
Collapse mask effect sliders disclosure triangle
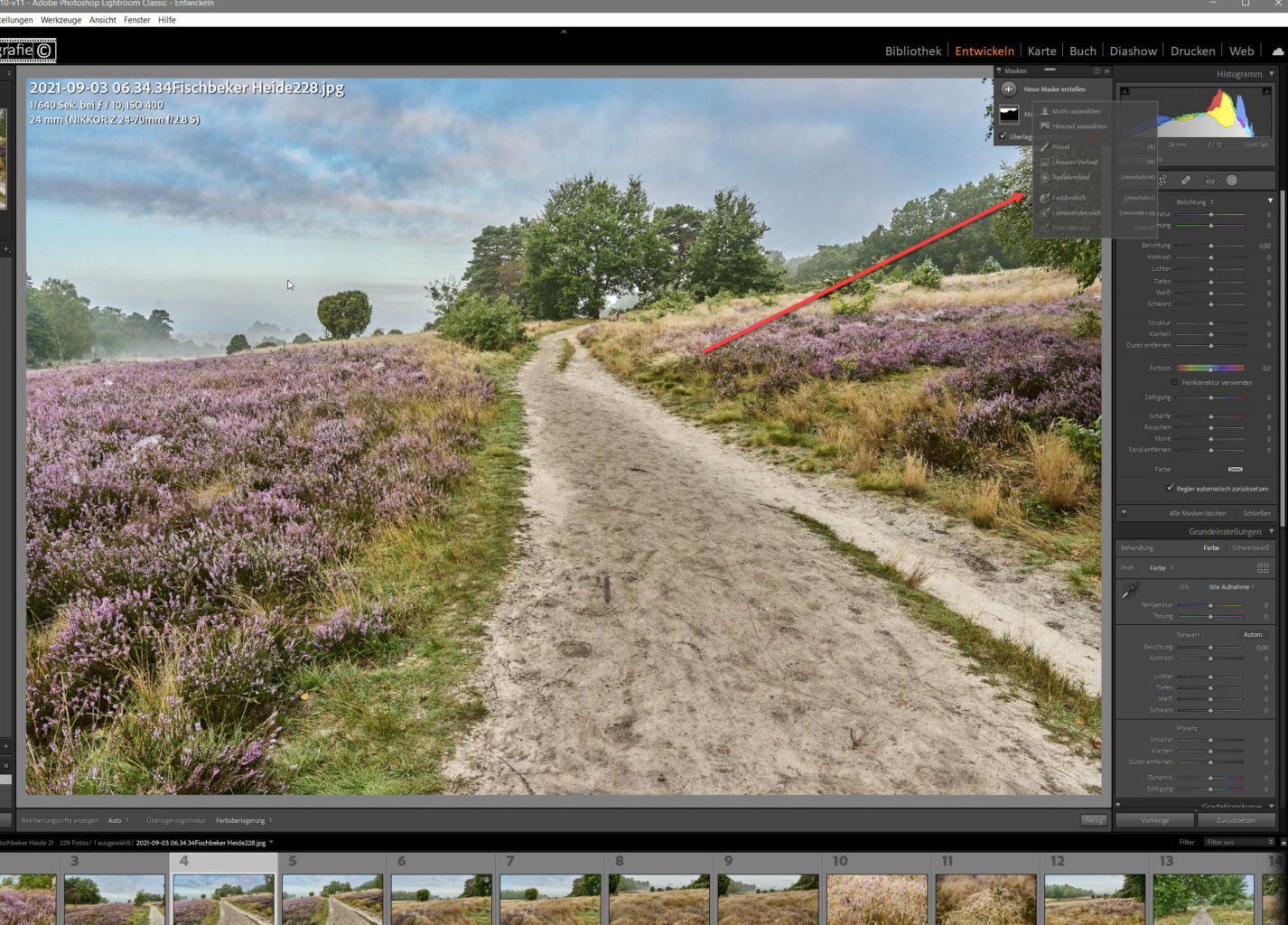point(1270,201)
